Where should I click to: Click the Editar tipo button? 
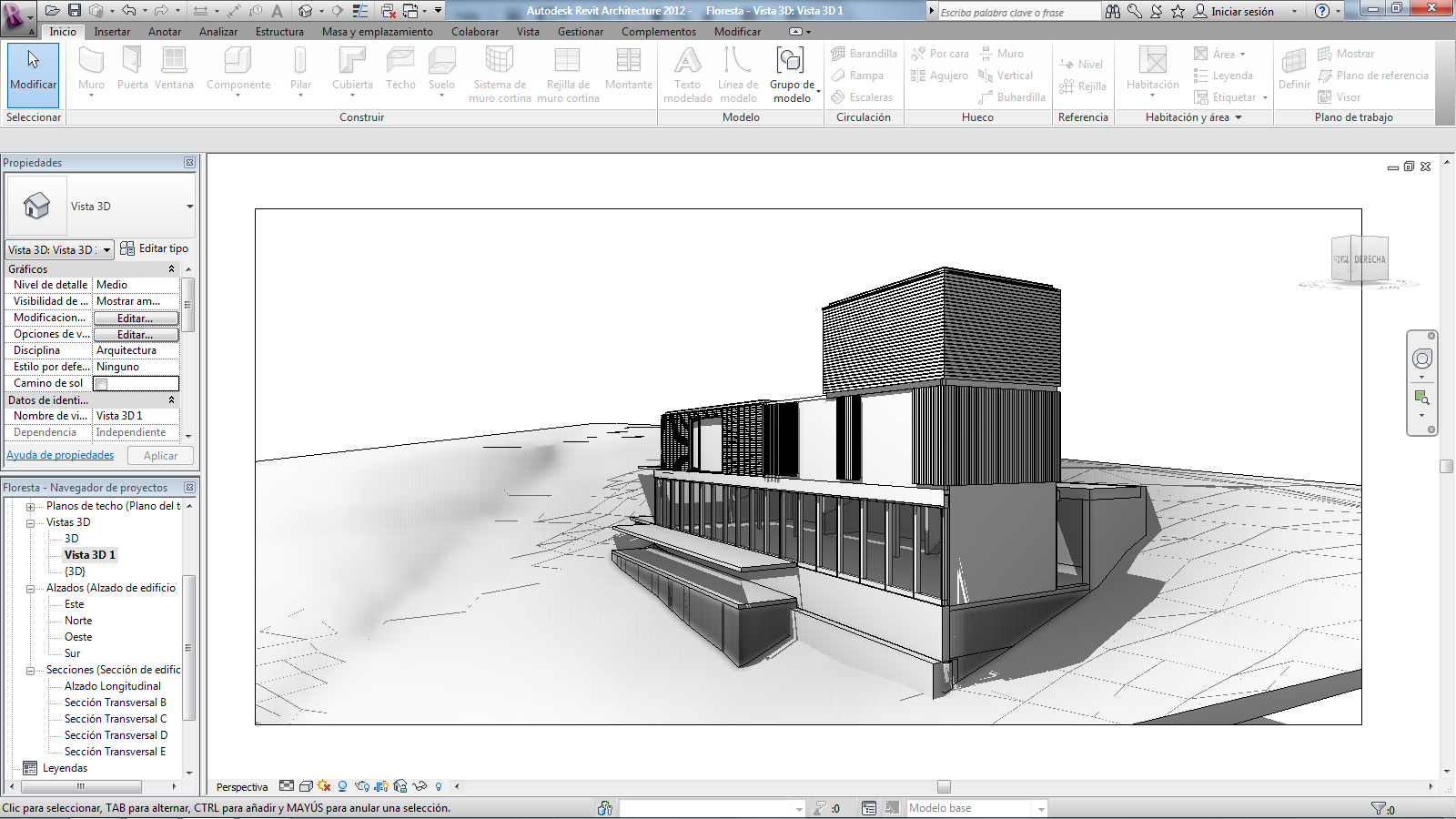[x=155, y=248]
